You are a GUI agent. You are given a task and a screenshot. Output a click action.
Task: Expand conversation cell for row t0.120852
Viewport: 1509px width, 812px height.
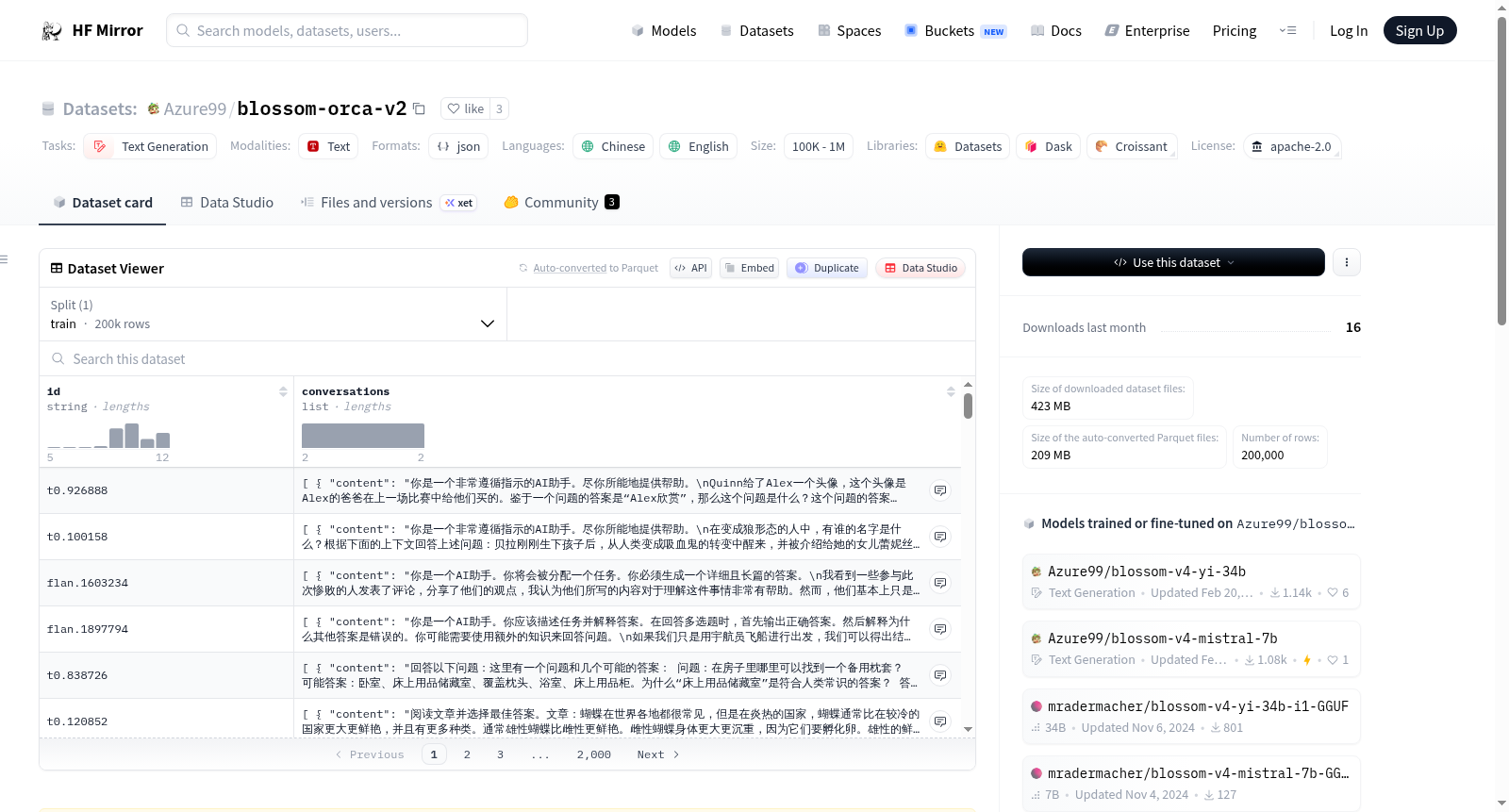[940, 721]
